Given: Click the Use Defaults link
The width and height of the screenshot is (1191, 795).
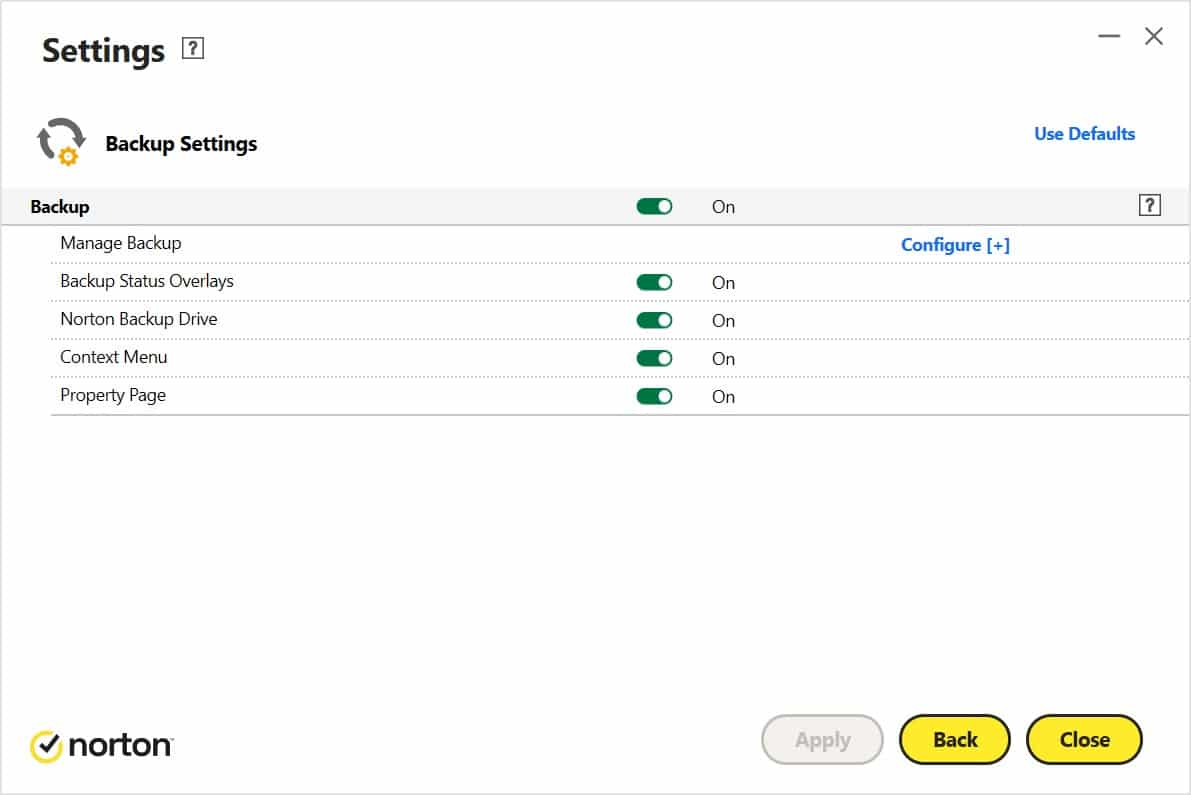Looking at the screenshot, I should (x=1084, y=134).
